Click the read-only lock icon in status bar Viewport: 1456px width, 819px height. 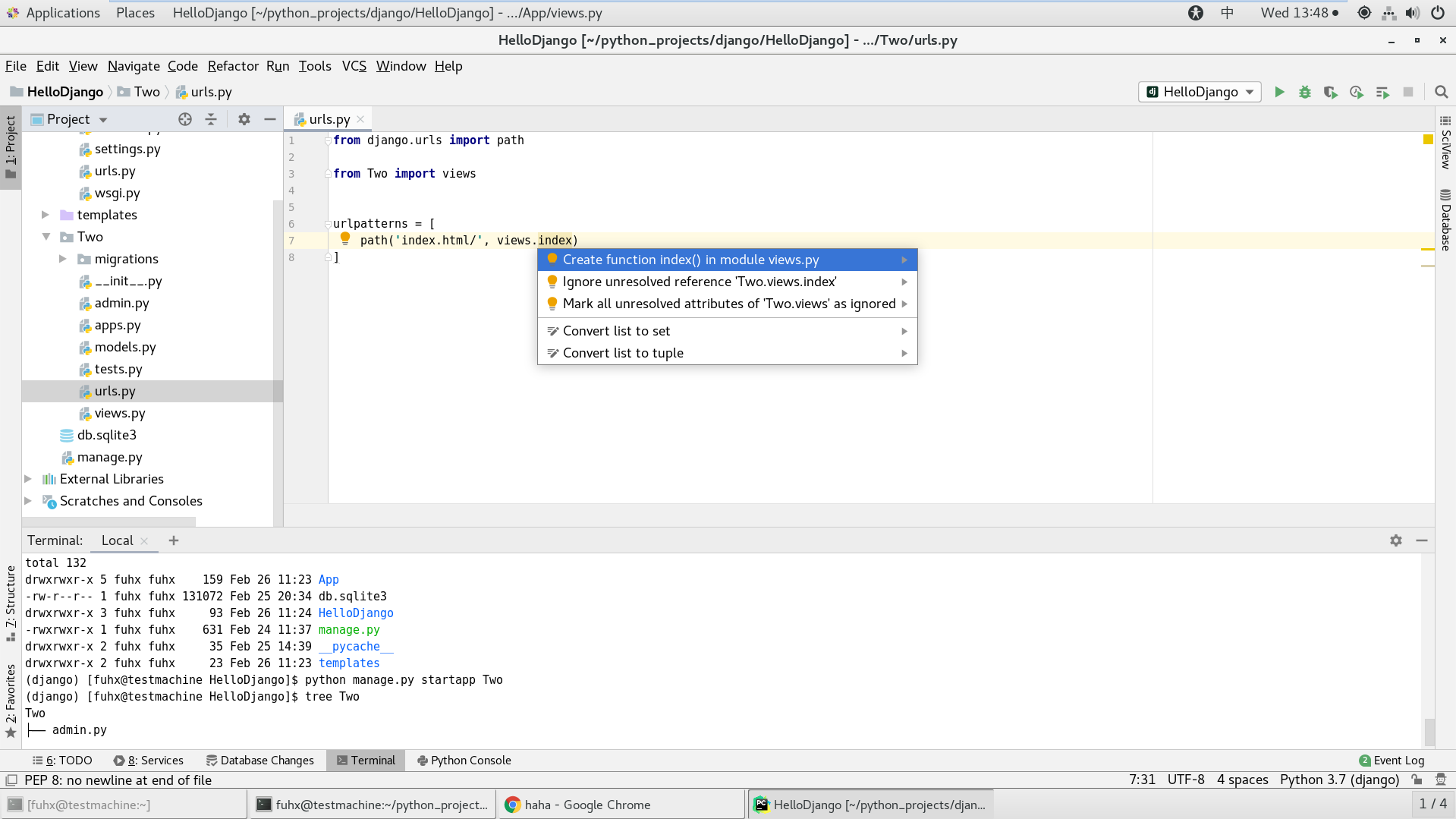click(1417, 780)
